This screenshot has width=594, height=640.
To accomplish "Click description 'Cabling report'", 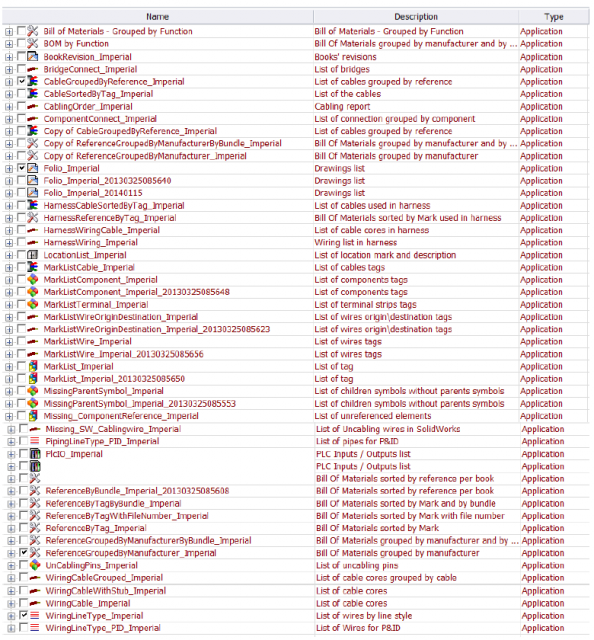I will point(342,107).
